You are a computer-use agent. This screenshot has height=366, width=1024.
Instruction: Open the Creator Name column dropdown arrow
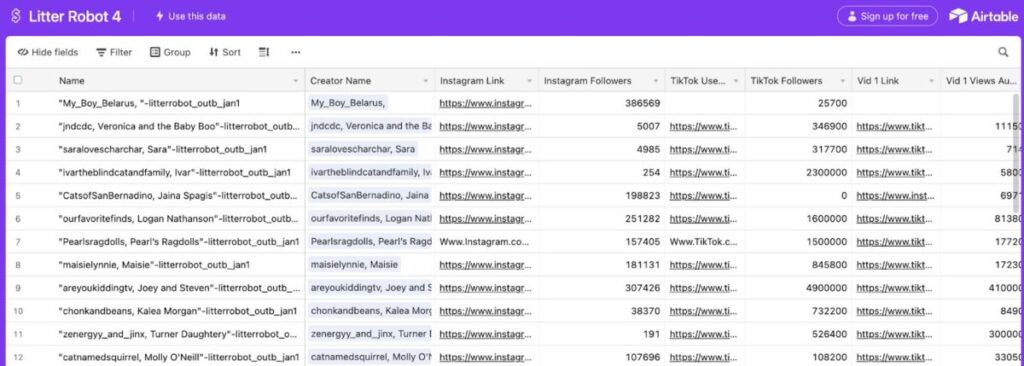pyautogui.click(x=426, y=81)
